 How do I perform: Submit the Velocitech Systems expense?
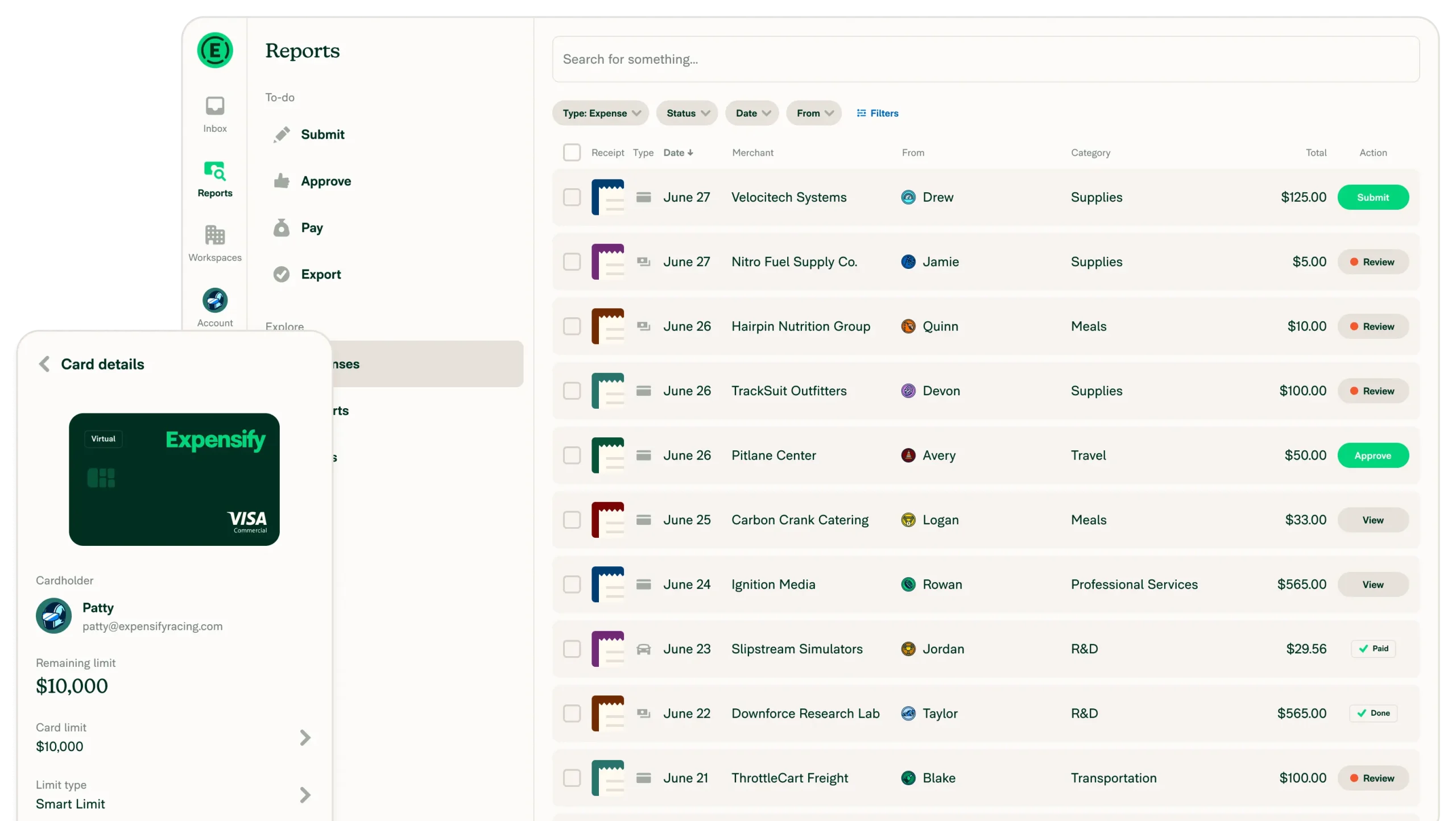[x=1373, y=197]
